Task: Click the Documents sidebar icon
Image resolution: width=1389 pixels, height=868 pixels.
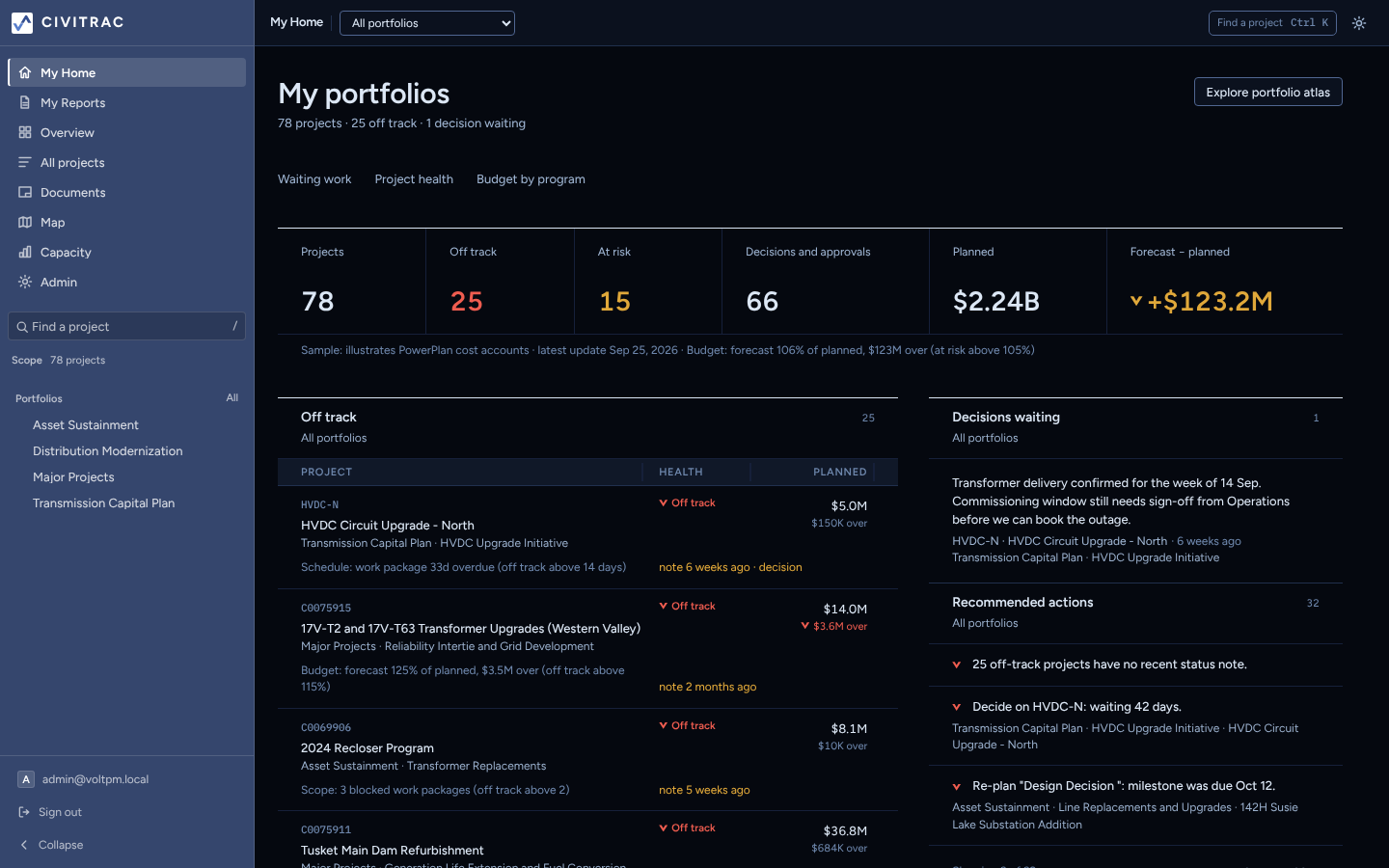Action: [x=25, y=192]
